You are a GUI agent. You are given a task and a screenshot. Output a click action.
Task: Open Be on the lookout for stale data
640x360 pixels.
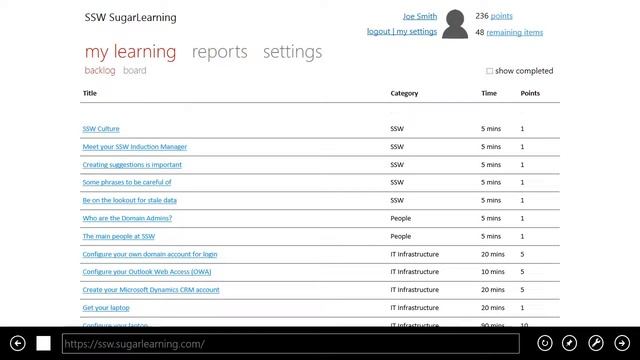[129, 200]
